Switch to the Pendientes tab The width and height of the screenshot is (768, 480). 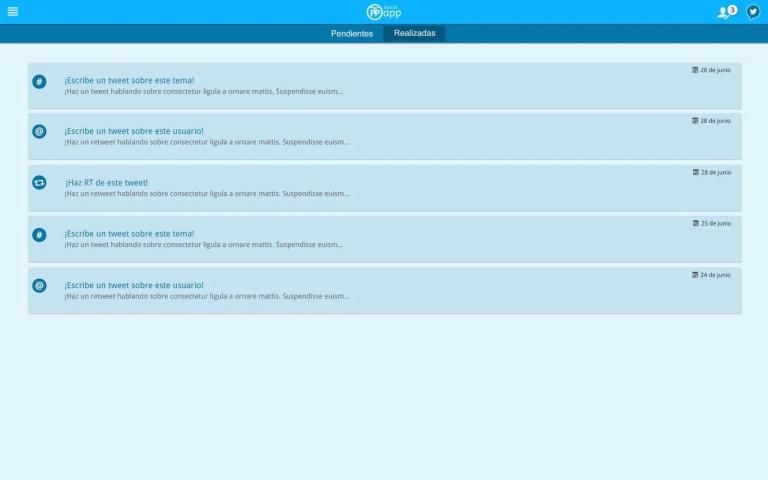click(352, 33)
